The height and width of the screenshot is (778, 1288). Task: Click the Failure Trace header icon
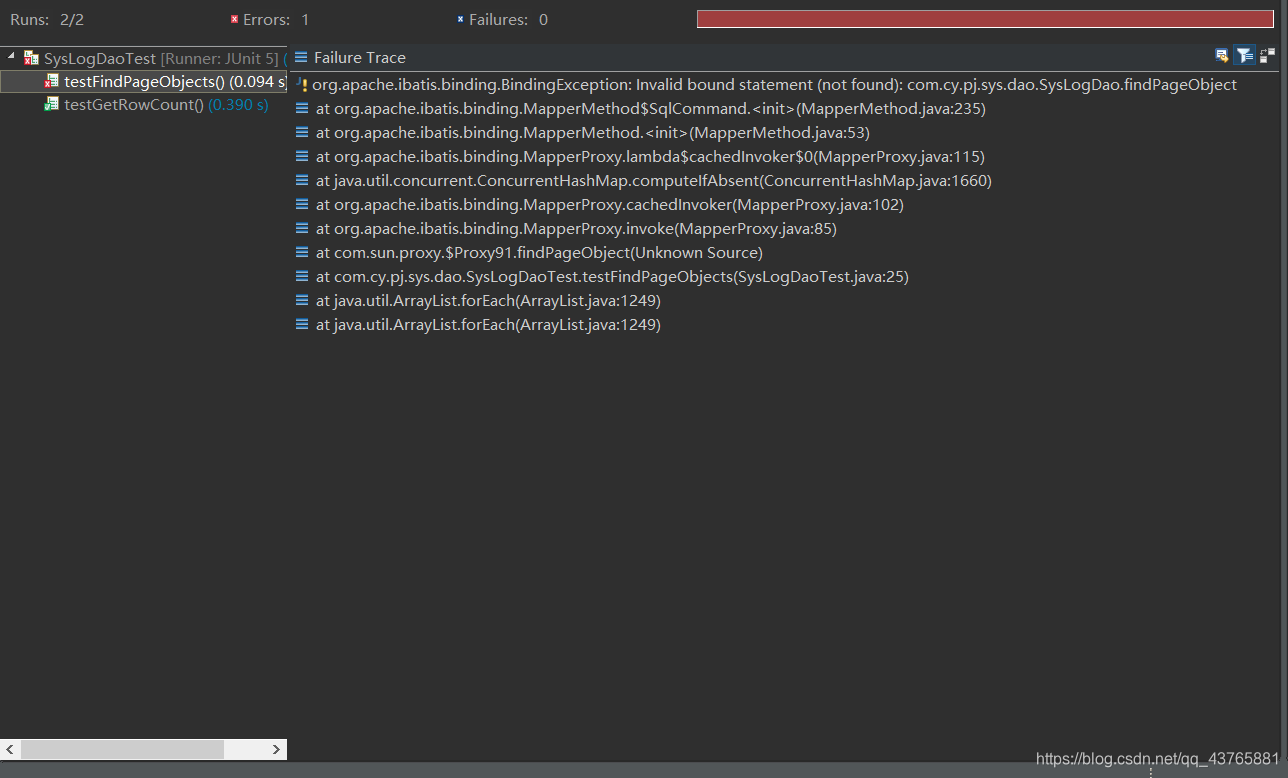pyautogui.click(x=301, y=58)
